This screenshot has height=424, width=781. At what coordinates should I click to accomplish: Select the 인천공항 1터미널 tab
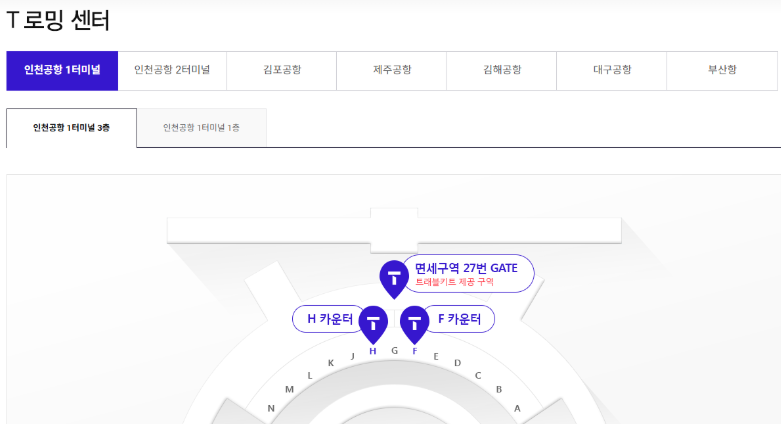tap(62, 71)
